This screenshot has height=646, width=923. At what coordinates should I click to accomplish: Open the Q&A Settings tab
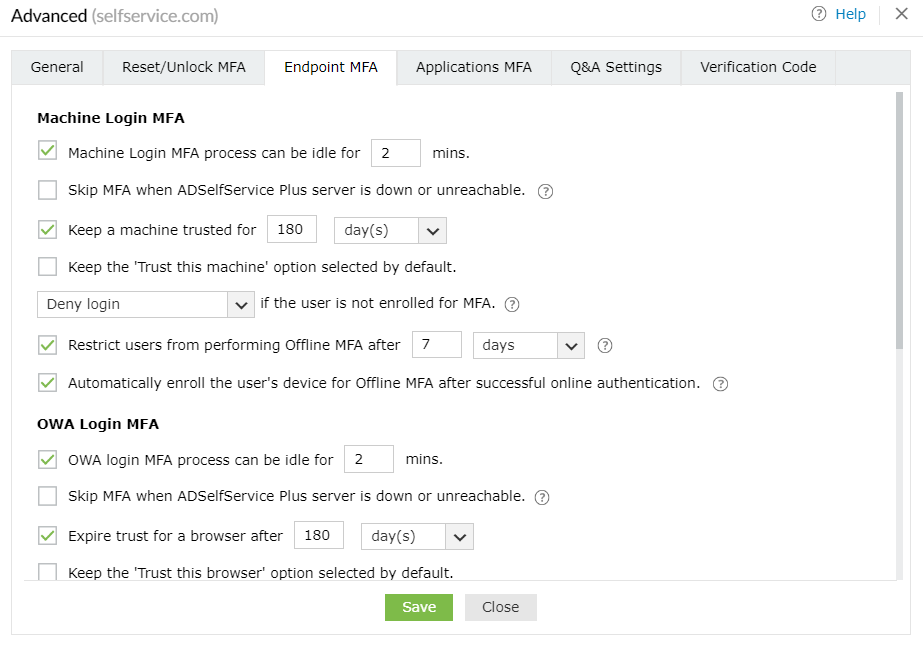click(x=616, y=67)
